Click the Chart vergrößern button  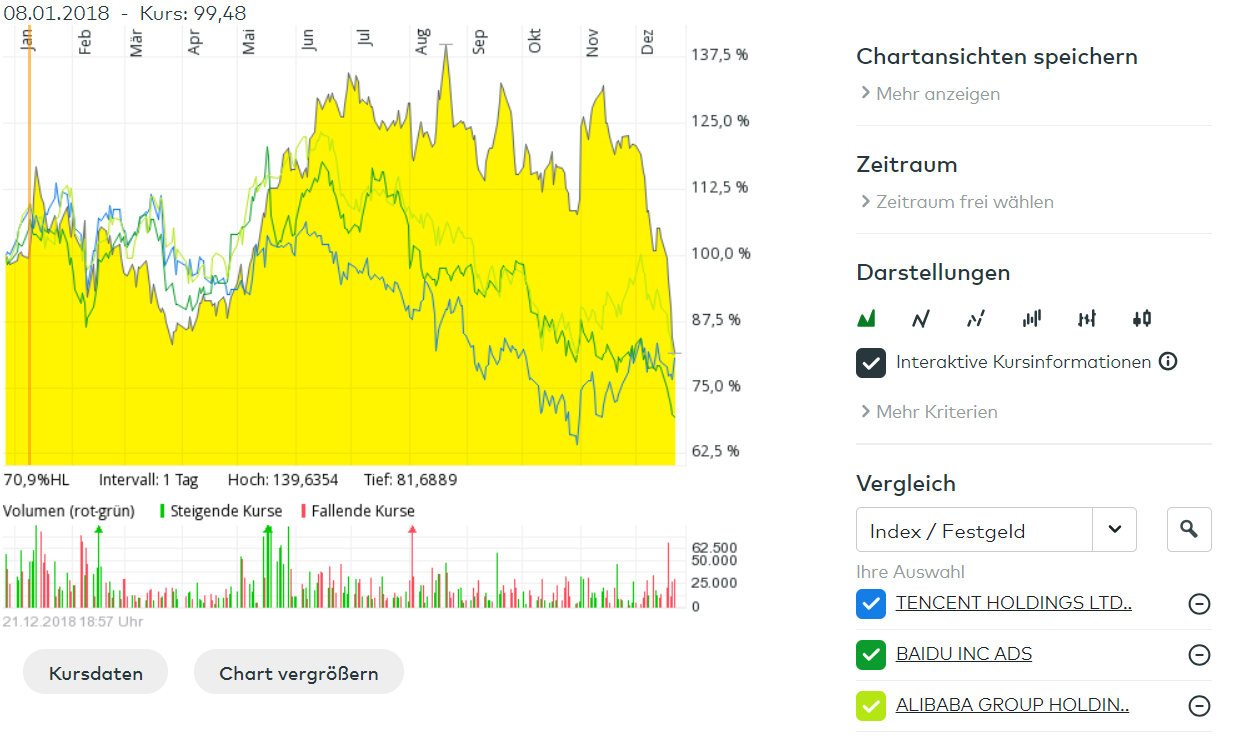click(x=299, y=673)
